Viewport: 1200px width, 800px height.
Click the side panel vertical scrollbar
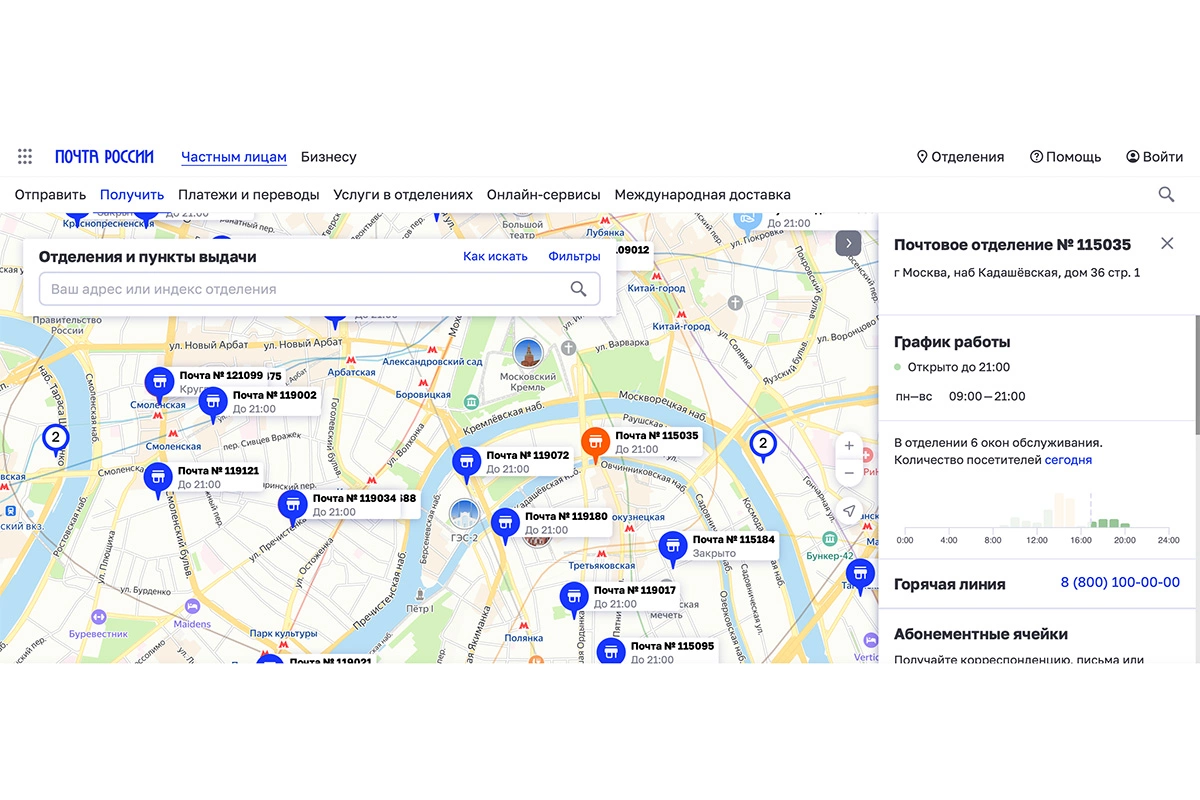1196,375
